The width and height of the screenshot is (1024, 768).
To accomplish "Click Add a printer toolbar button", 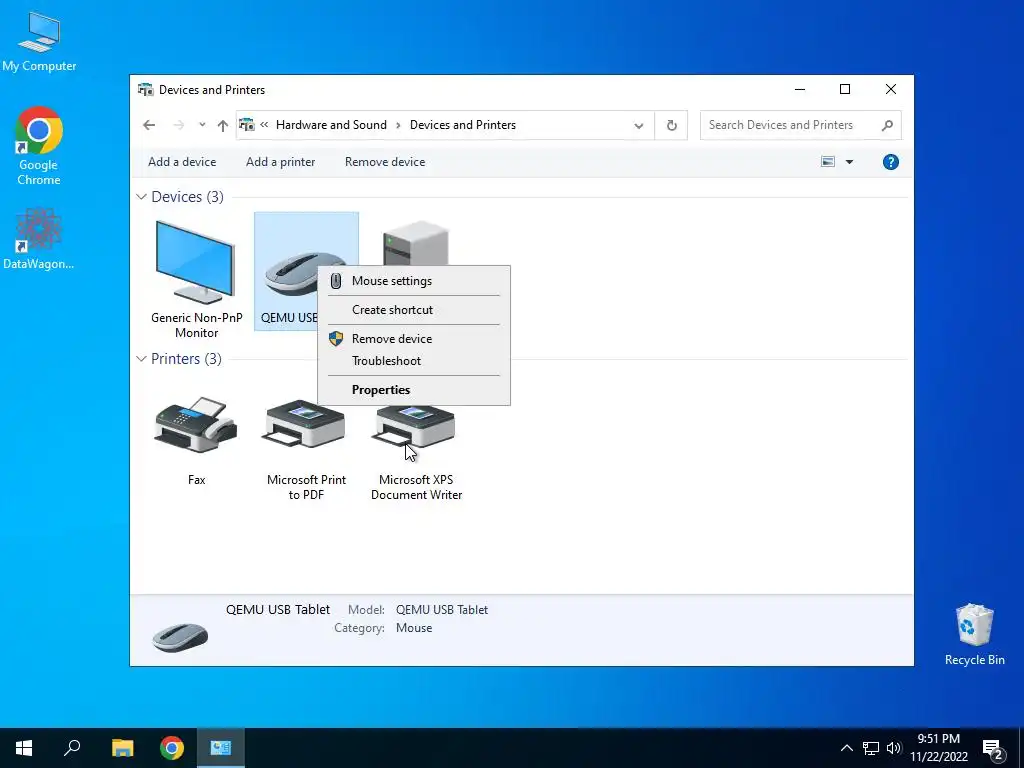I will (x=280, y=162).
